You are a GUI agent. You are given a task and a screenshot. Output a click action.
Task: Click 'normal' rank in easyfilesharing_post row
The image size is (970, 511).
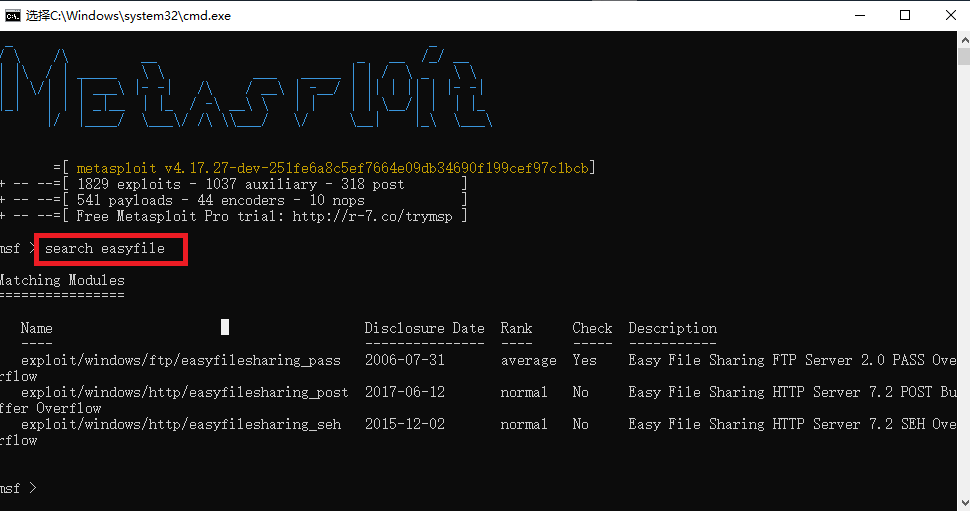pyautogui.click(x=524, y=393)
